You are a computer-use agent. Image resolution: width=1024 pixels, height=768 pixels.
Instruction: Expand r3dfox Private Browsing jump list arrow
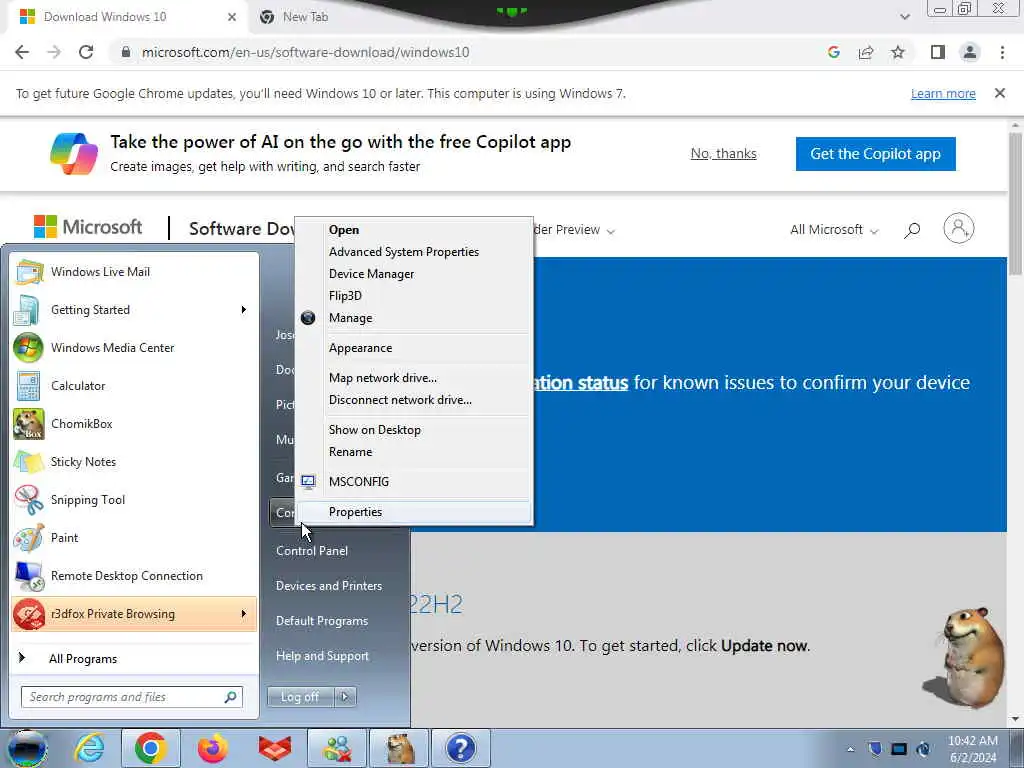[x=244, y=614]
